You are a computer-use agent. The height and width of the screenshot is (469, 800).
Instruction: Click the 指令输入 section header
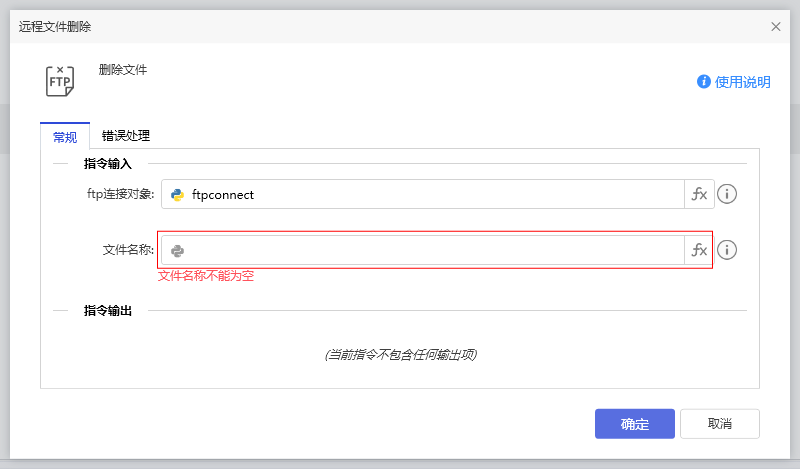pos(108,163)
